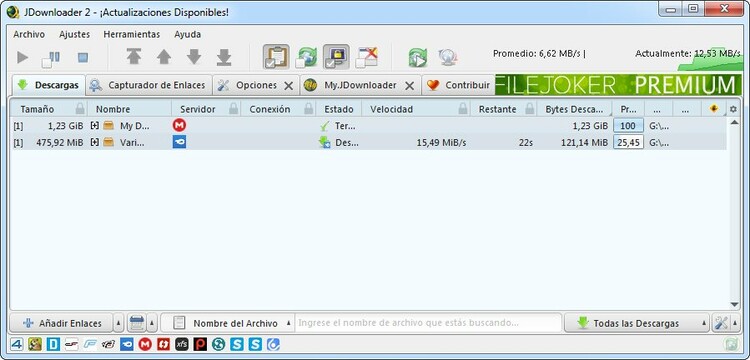Open the Nombre del Archivo search-type dropdown

[x=227, y=323]
